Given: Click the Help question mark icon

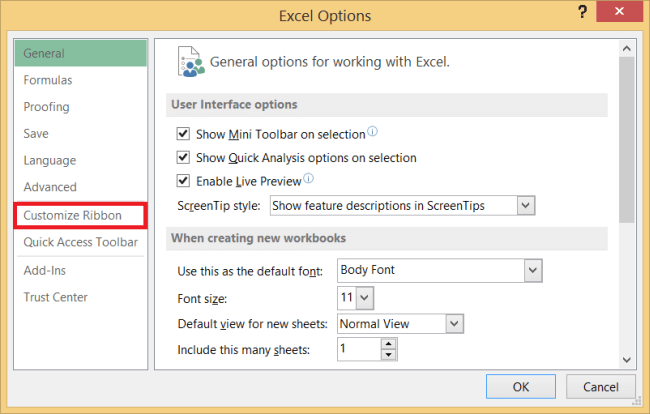Looking at the screenshot, I should click(581, 13).
